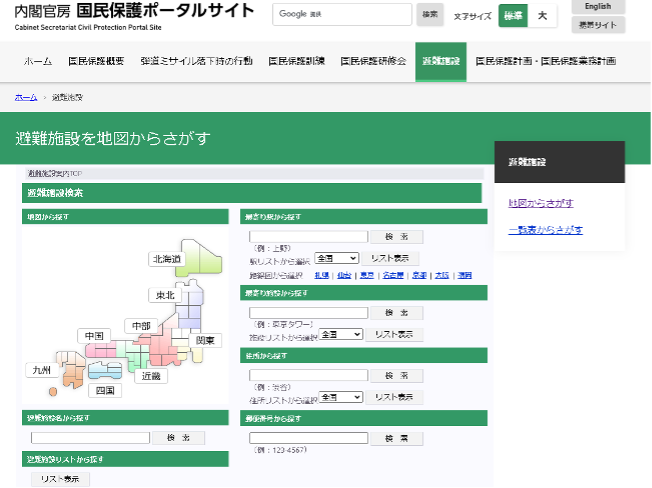Click the 避難施設検索 section header
Screen dimensions: 652x488
coord(252,193)
